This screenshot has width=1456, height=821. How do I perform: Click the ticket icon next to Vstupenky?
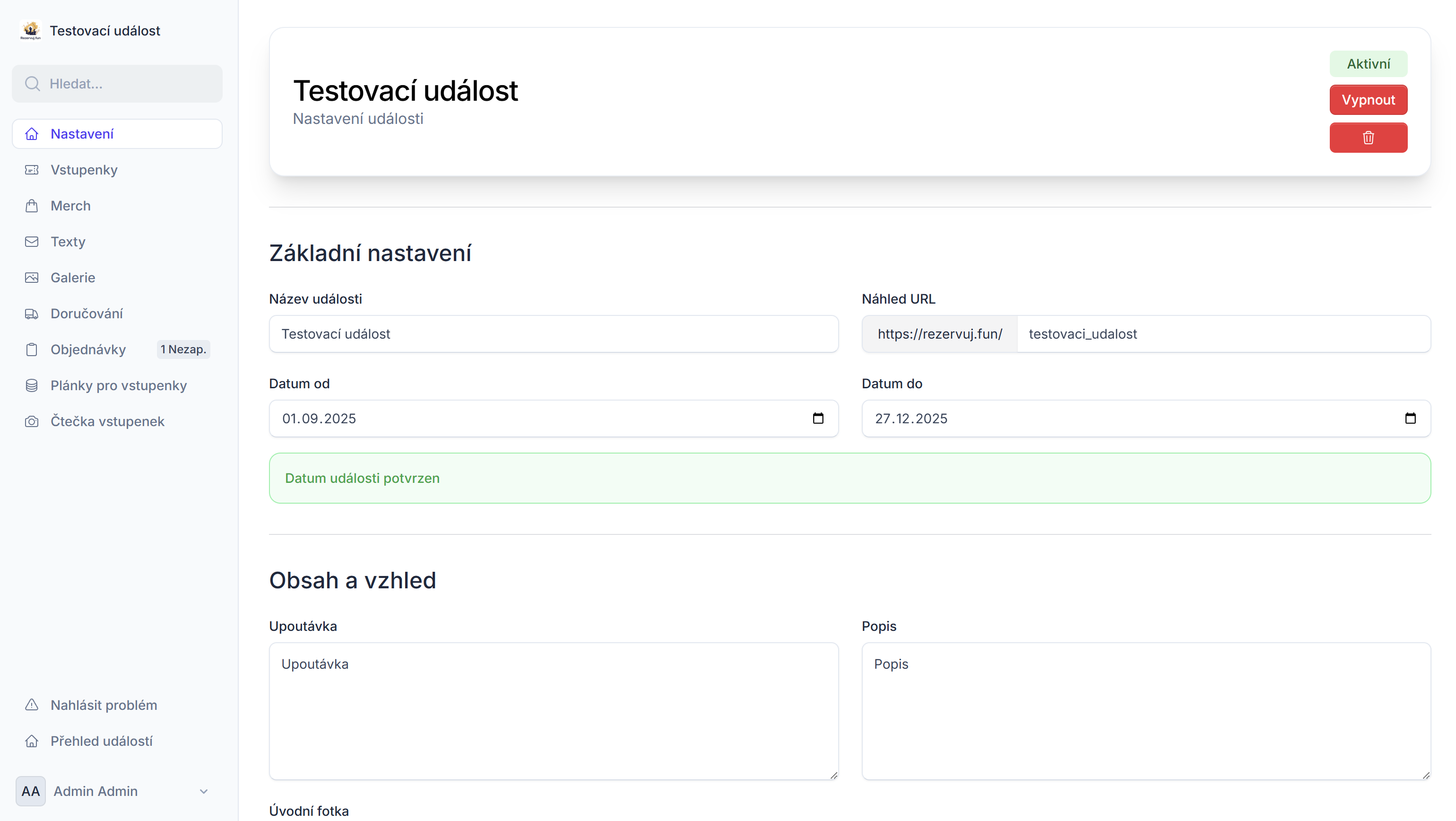(32, 170)
